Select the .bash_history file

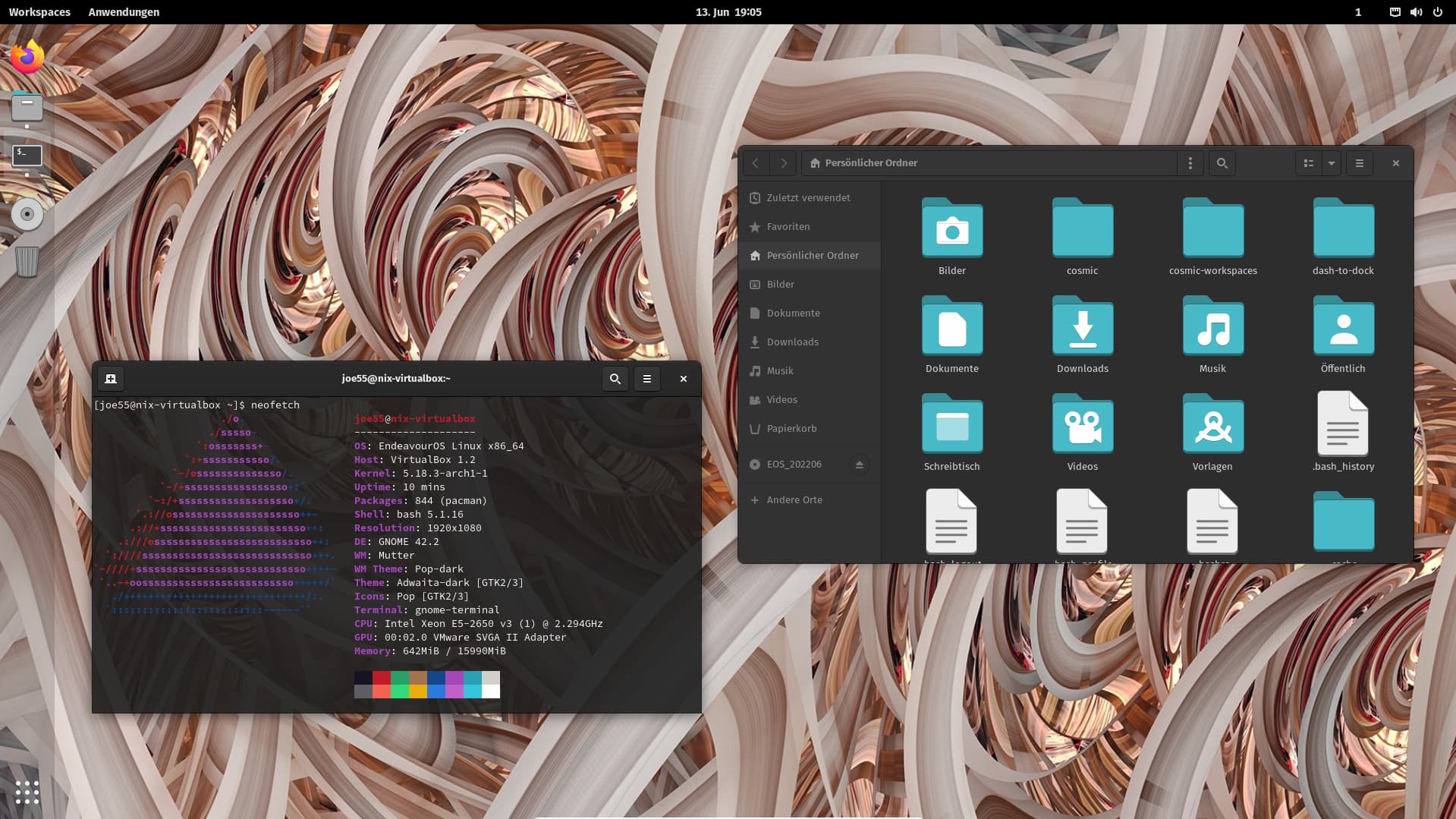click(x=1343, y=424)
